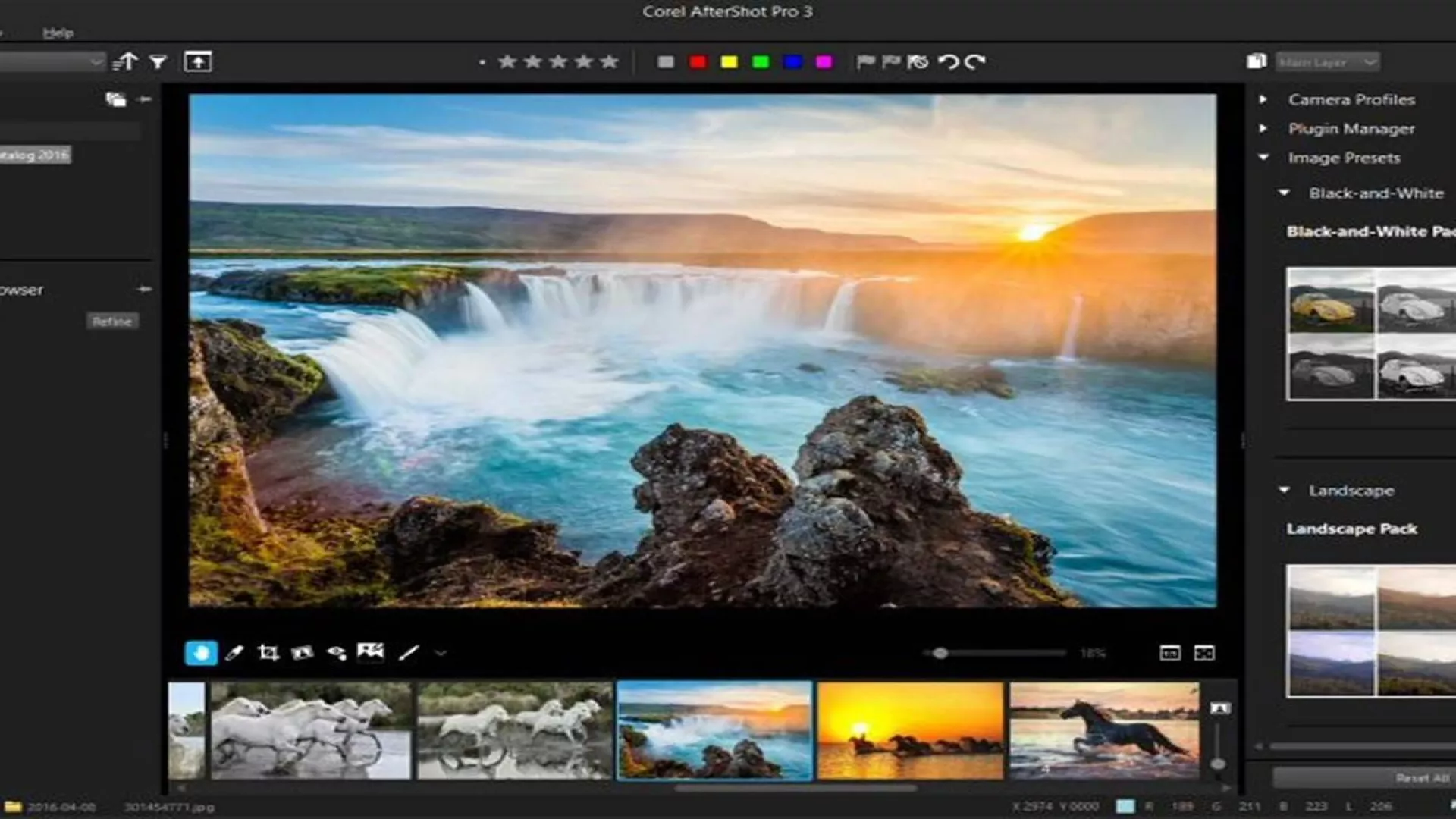Click the upload/export box icon

[x=198, y=62]
